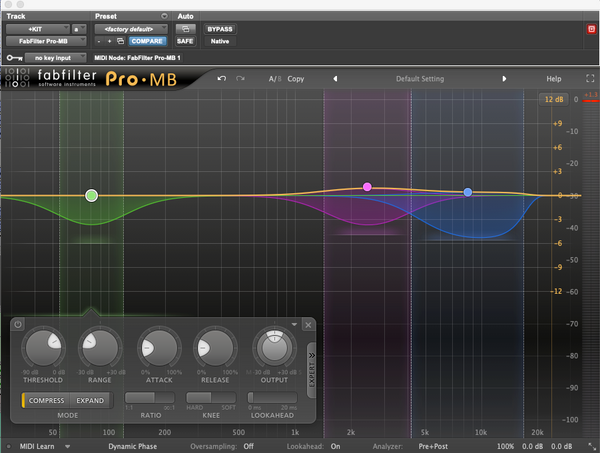
Task: Click the 100% mix value
Action: click(505, 446)
